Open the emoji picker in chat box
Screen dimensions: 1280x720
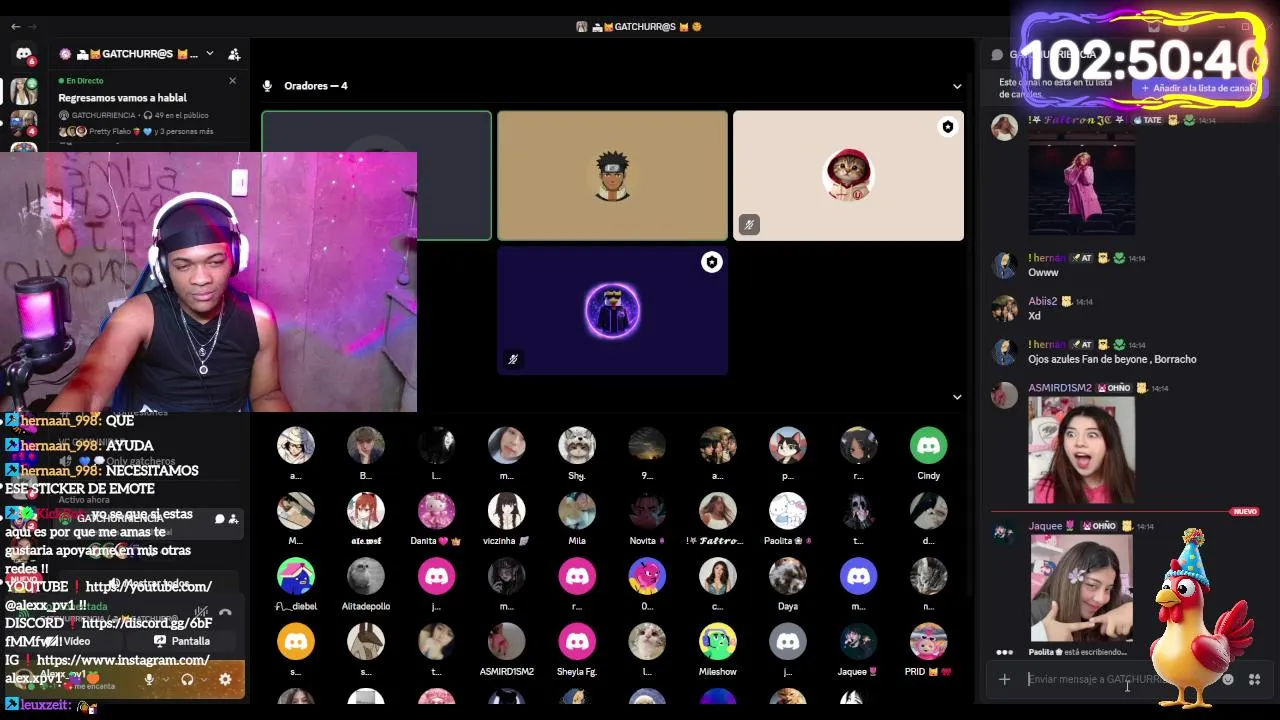[x=1228, y=680]
